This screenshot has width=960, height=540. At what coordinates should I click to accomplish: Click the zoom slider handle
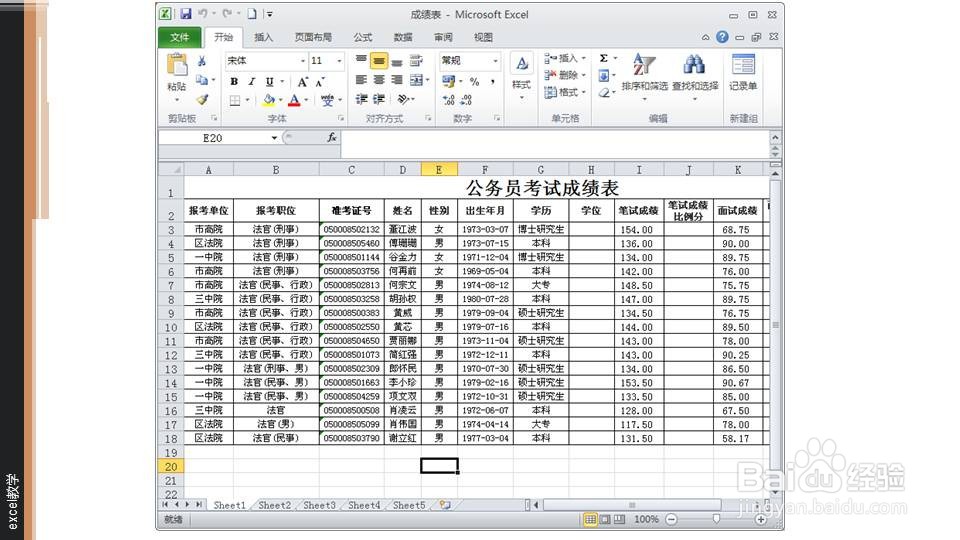(716, 519)
